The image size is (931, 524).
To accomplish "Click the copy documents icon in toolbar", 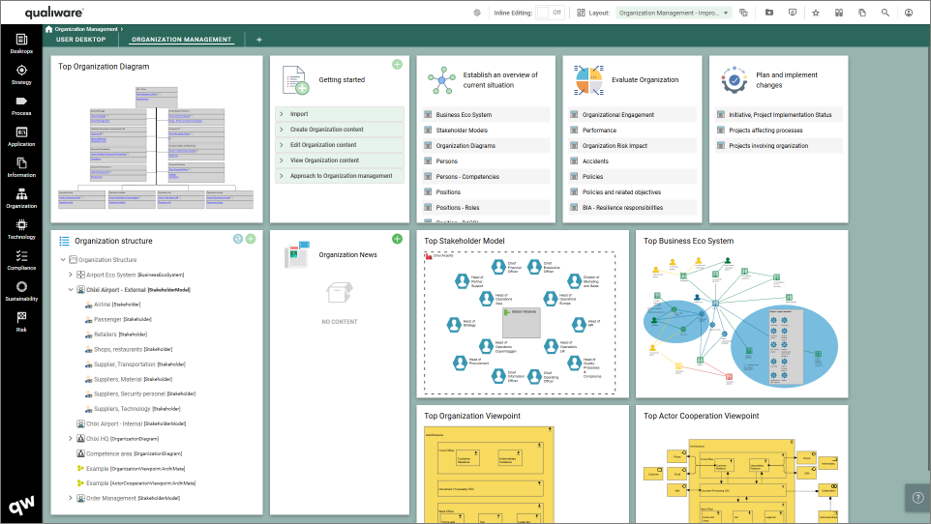I will (x=862, y=12).
